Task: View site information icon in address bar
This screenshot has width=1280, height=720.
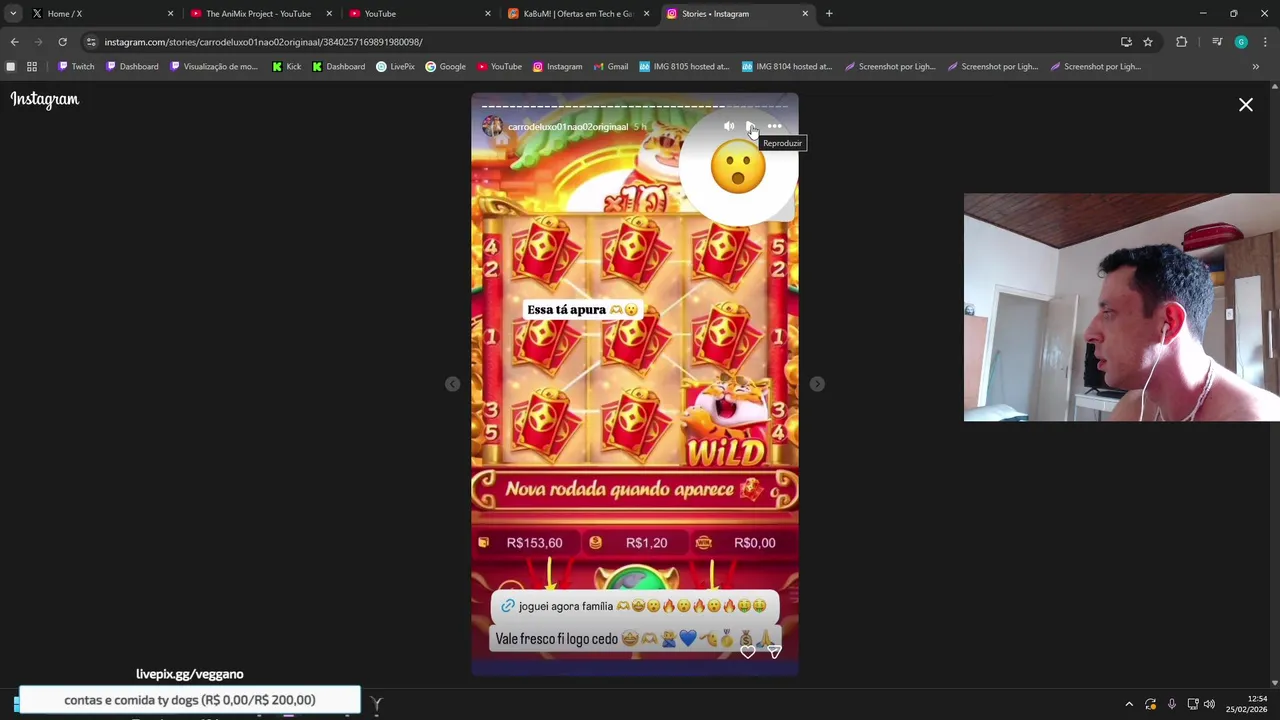Action: (91, 42)
